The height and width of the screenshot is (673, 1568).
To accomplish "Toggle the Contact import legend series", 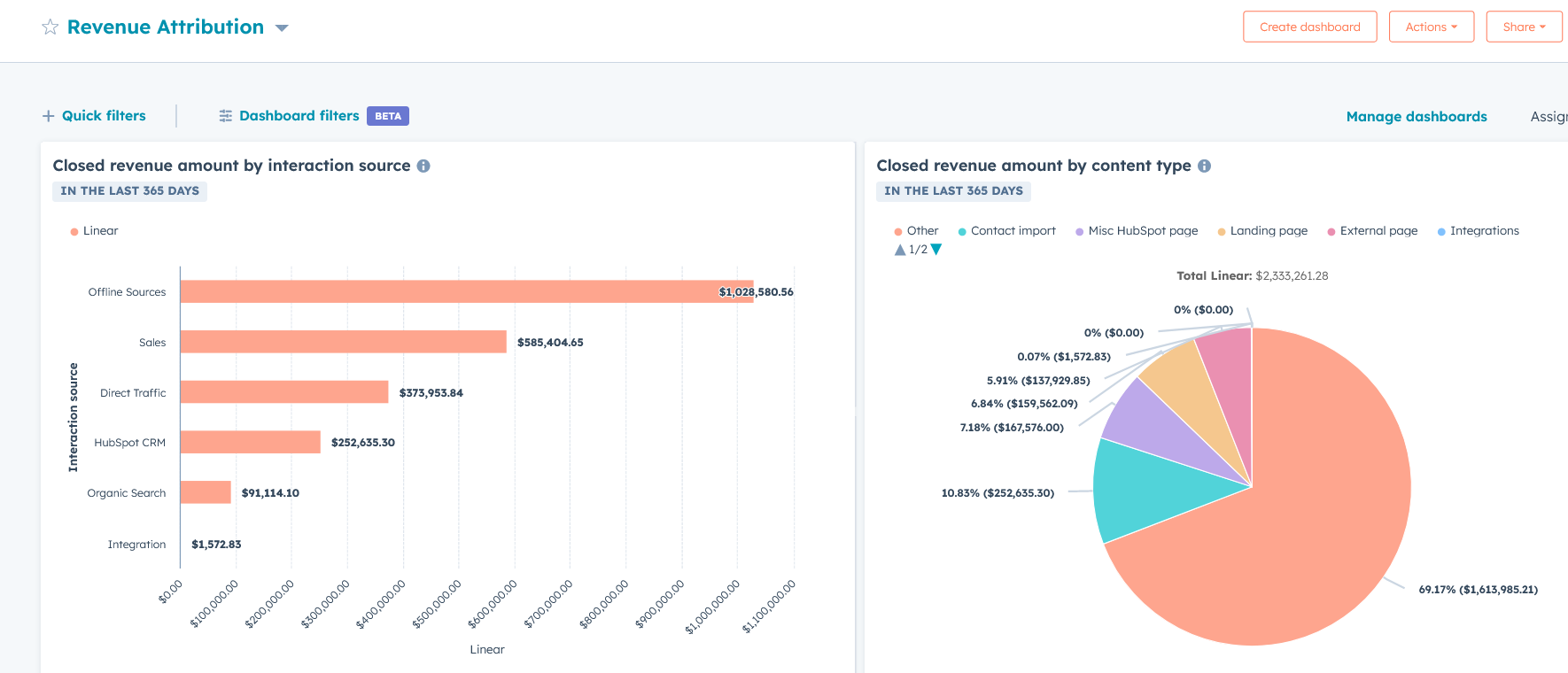I will click(1007, 231).
